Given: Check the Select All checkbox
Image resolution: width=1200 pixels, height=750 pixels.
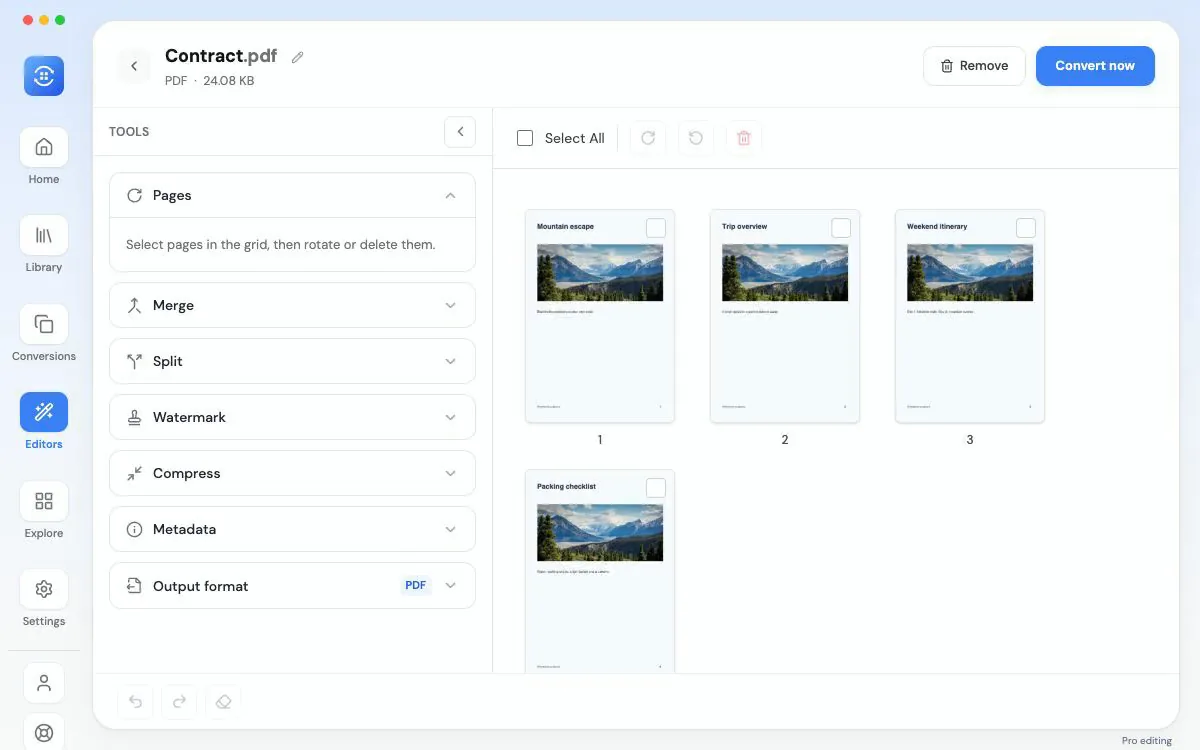Looking at the screenshot, I should 525,138.
